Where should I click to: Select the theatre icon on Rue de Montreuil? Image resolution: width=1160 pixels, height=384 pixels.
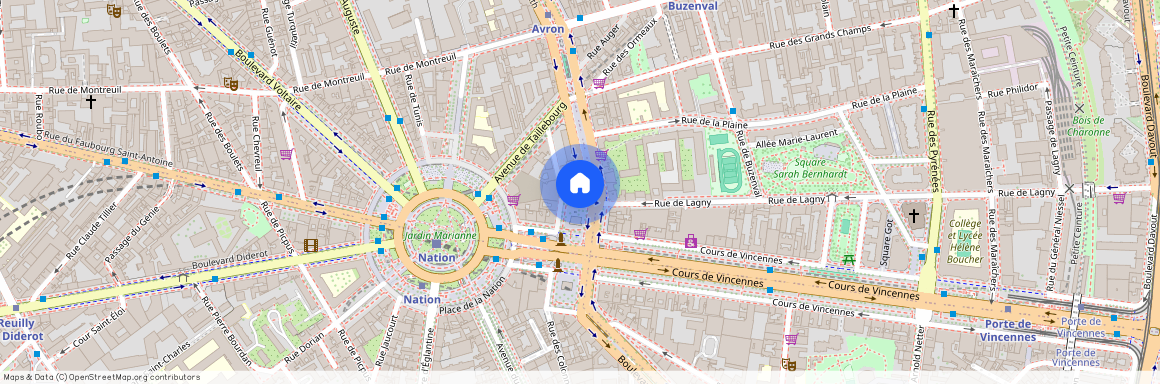click(x=231, y=84)
